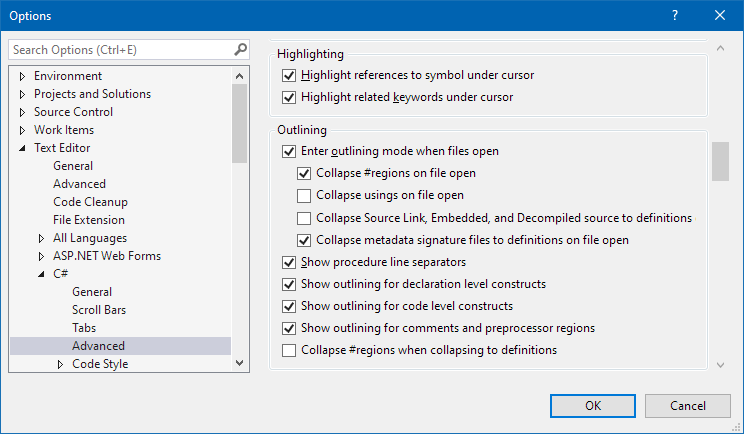The width and height of the screenshot is (744, 434).
Task: Uncheck Show procedure line separators
Action: coord(290,262)
